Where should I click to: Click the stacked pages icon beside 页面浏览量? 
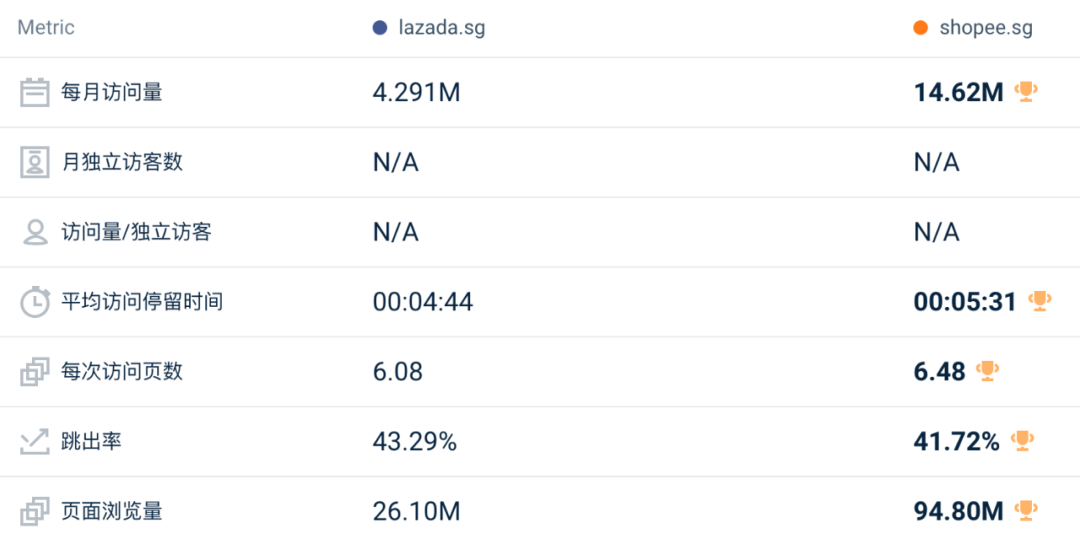coord(34,512)
